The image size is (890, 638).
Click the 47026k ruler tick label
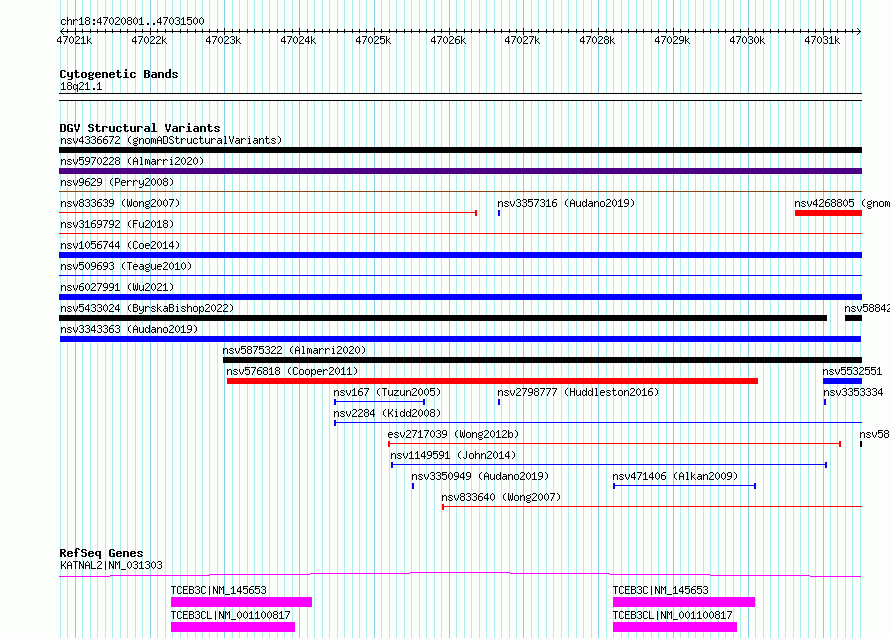448,40
